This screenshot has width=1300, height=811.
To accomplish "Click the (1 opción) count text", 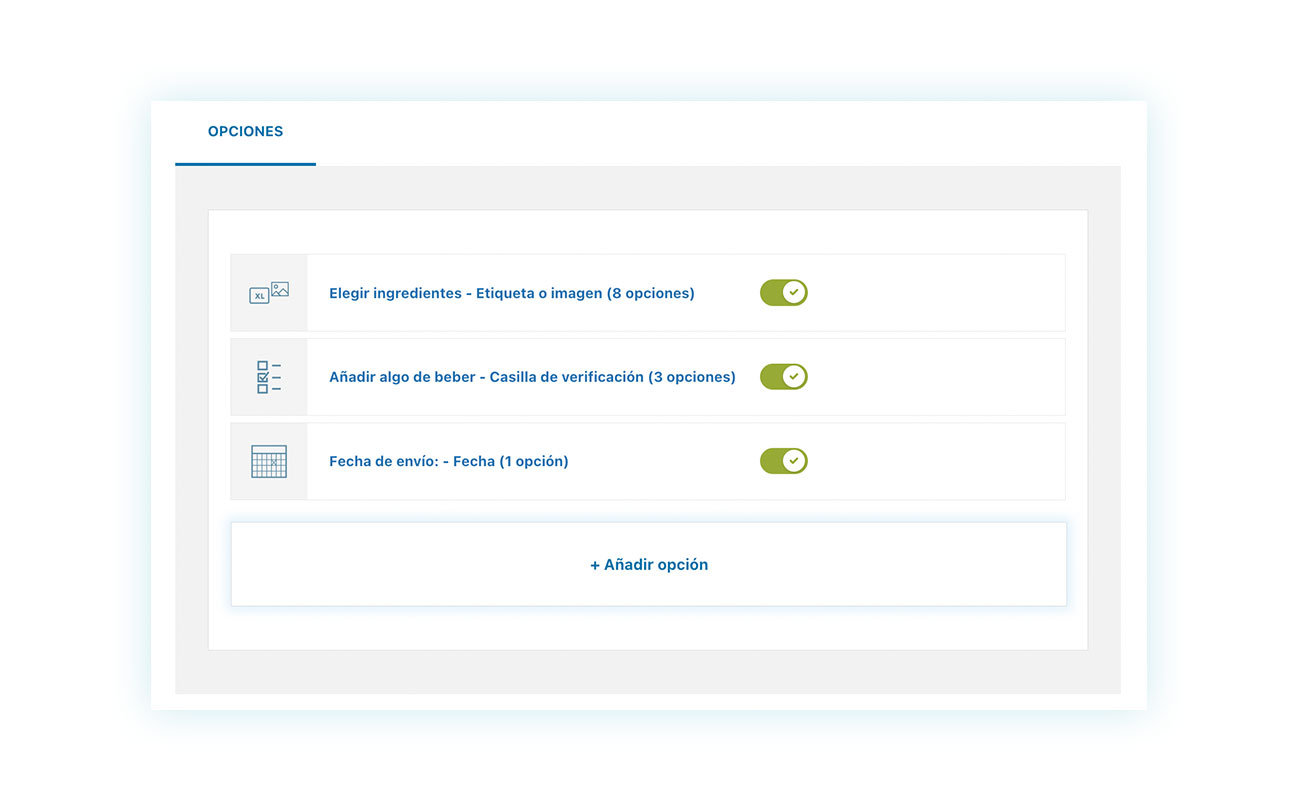I will (x=534, y=462).
